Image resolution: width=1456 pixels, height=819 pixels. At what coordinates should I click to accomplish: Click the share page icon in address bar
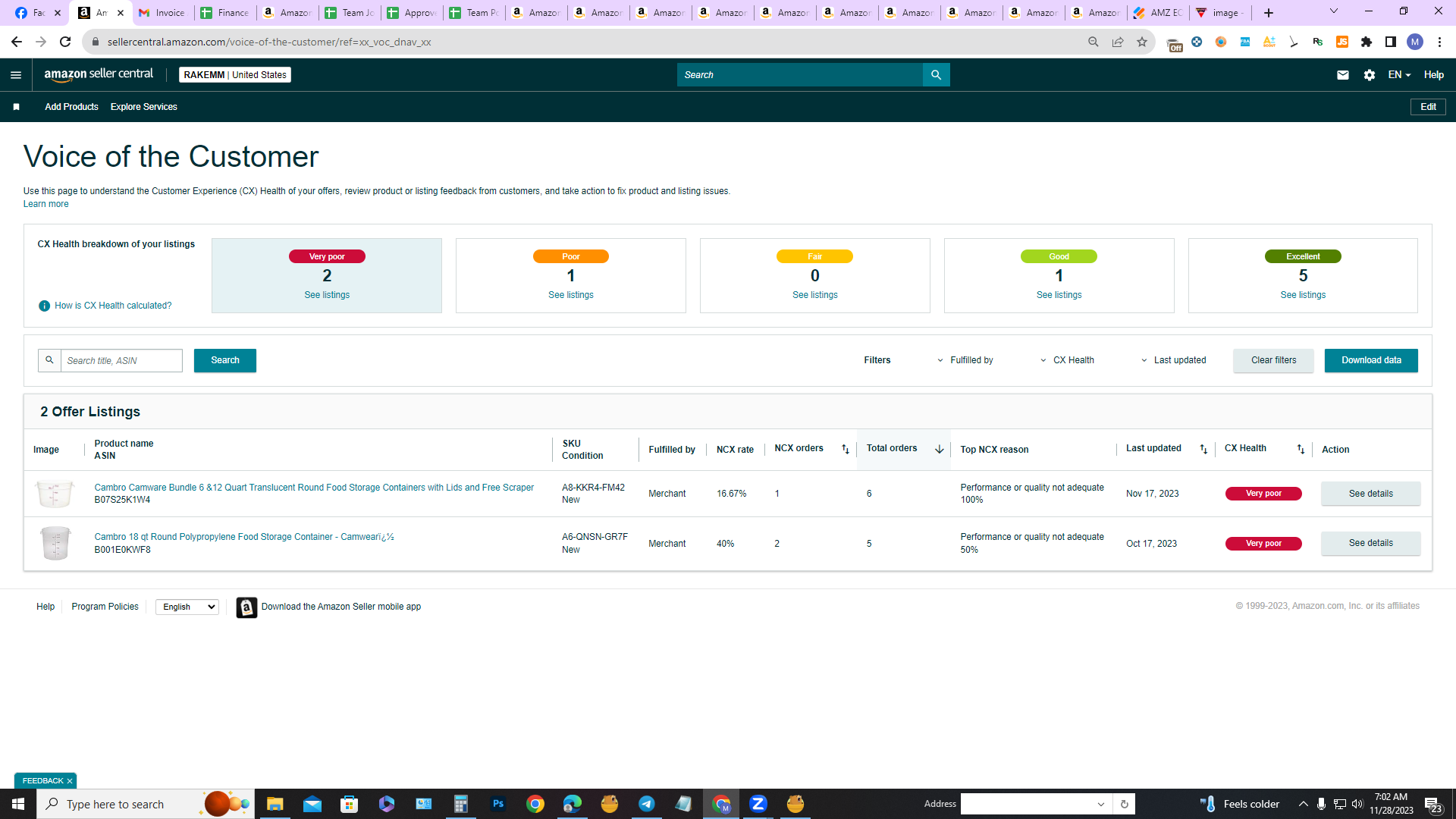pos(1117,42)
